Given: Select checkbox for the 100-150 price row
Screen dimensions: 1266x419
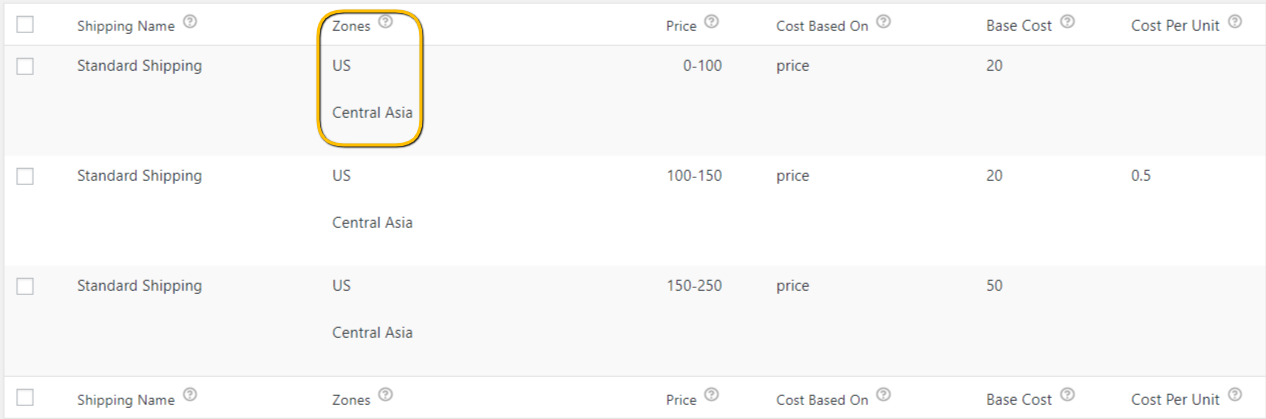Looking at the screenshot, I should pos(25,176).
